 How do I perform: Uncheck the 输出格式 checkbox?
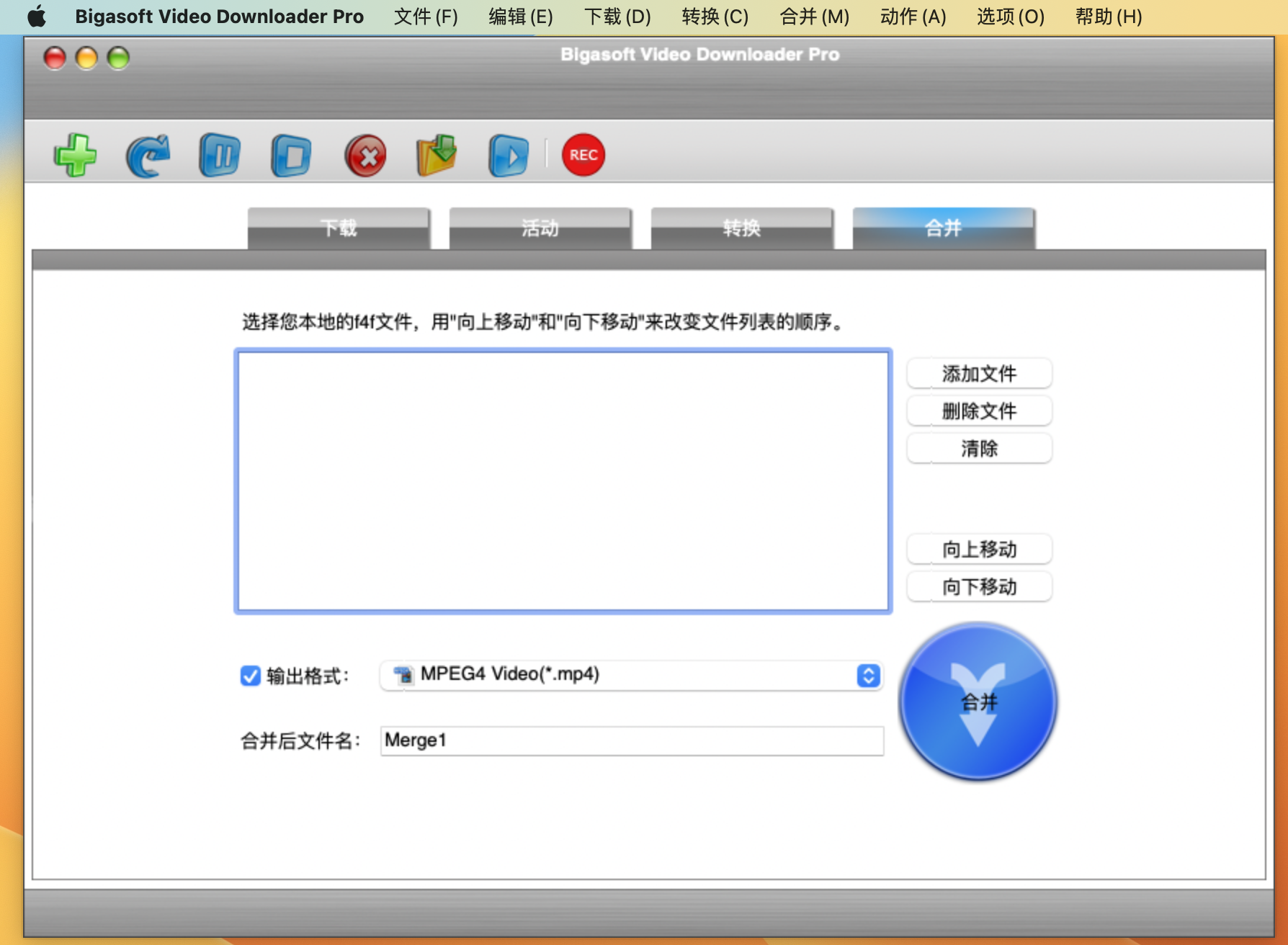[x=250, y=676]
